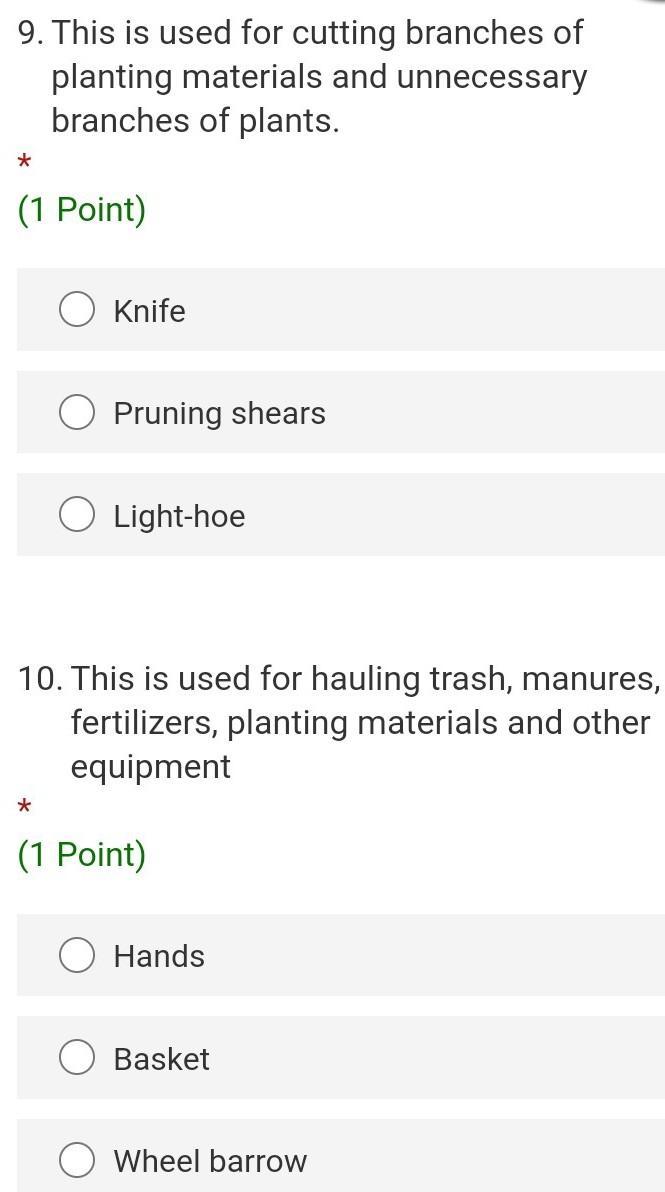
Task: Click the (1 Point) label for question 10
Action: pyautogui.click(x=81, y=854)
